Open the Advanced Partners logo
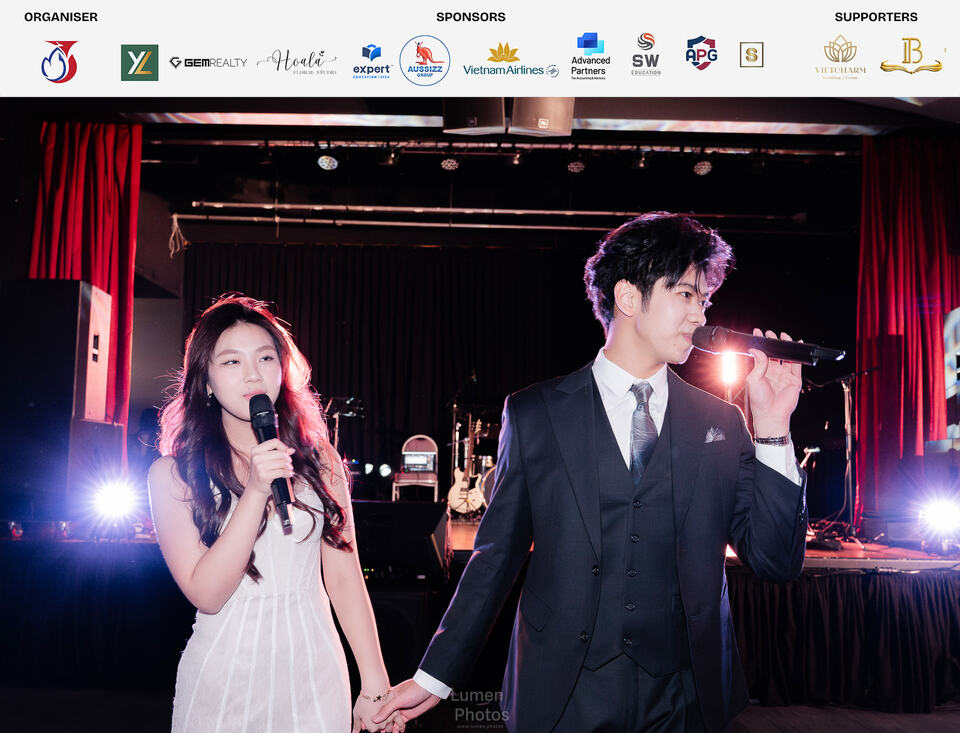The height and width of the screenshot is (733, 960). pyautogui.click(x=590, y=56)
